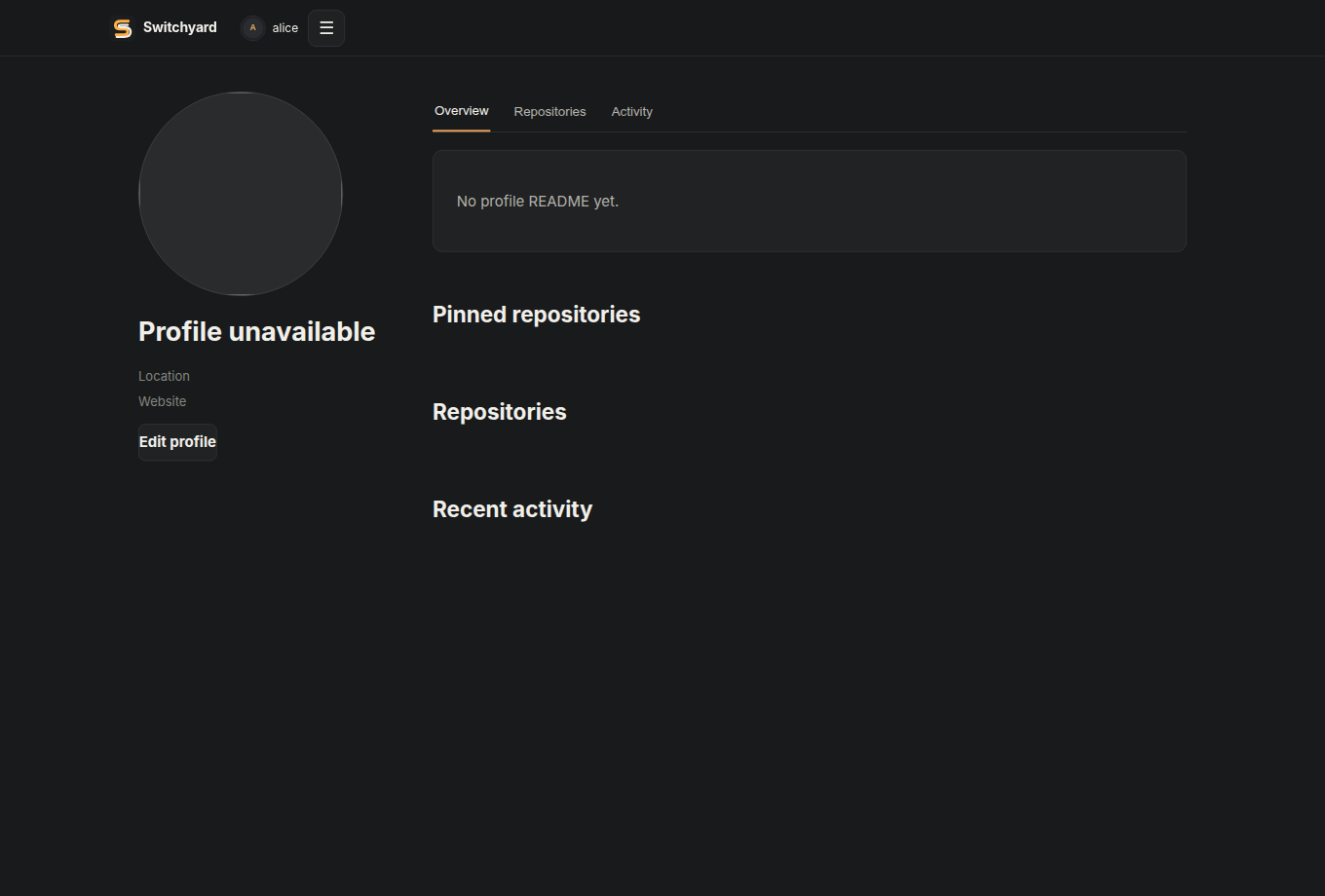Click the Edit profile button

pyautogui.click(x=177, y=442)
